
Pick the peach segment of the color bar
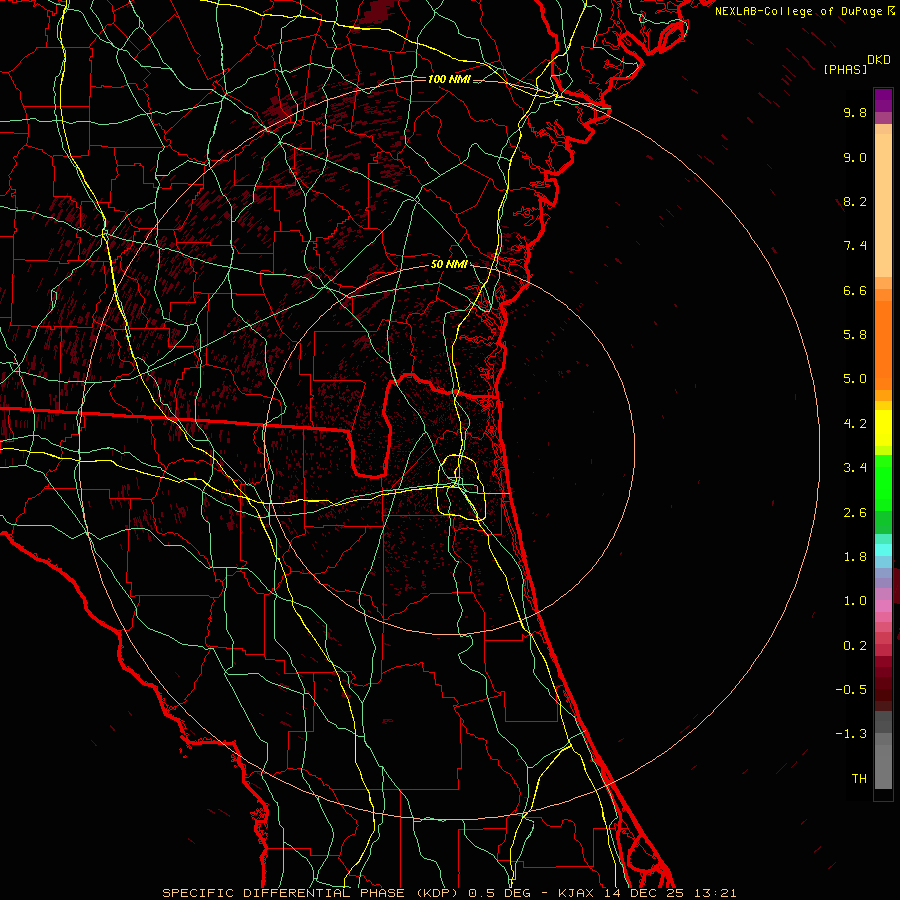point(883,205)
